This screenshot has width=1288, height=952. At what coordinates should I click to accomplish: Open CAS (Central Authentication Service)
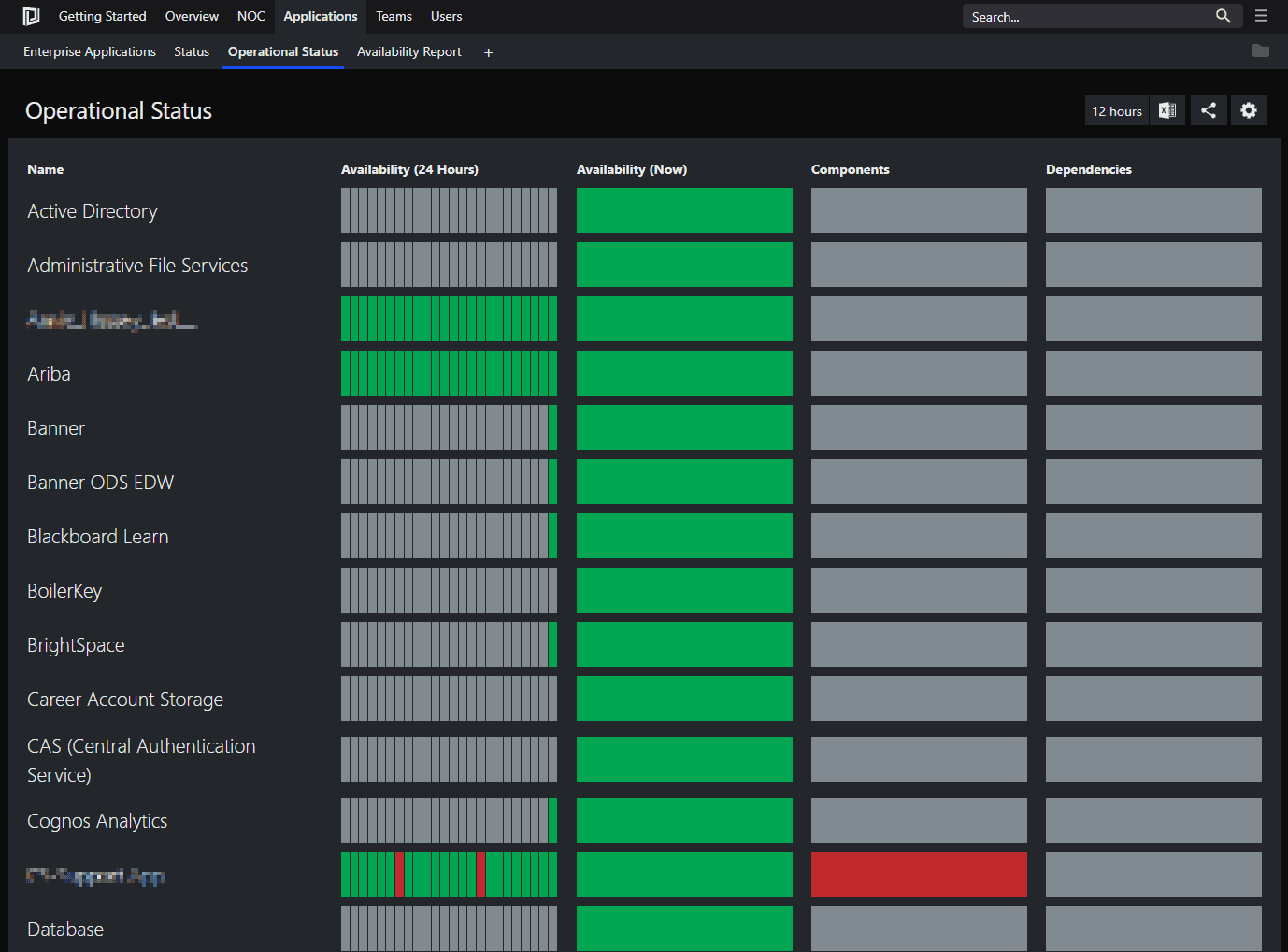click(141, 760)
